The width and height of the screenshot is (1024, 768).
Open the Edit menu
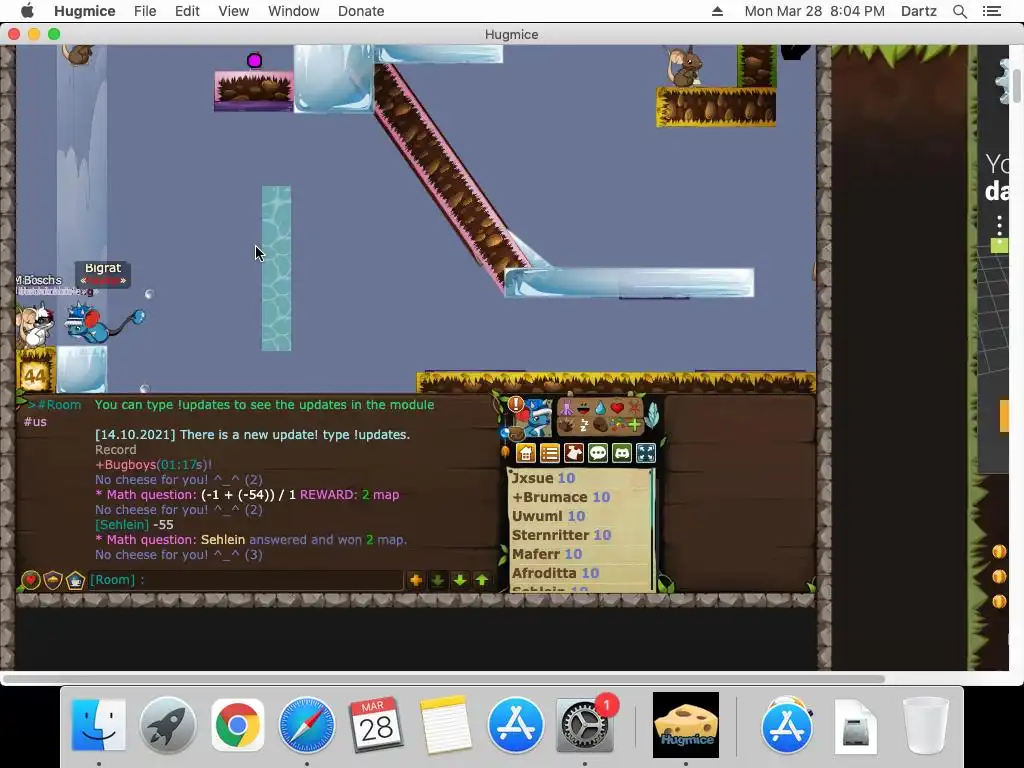[187, 11]
